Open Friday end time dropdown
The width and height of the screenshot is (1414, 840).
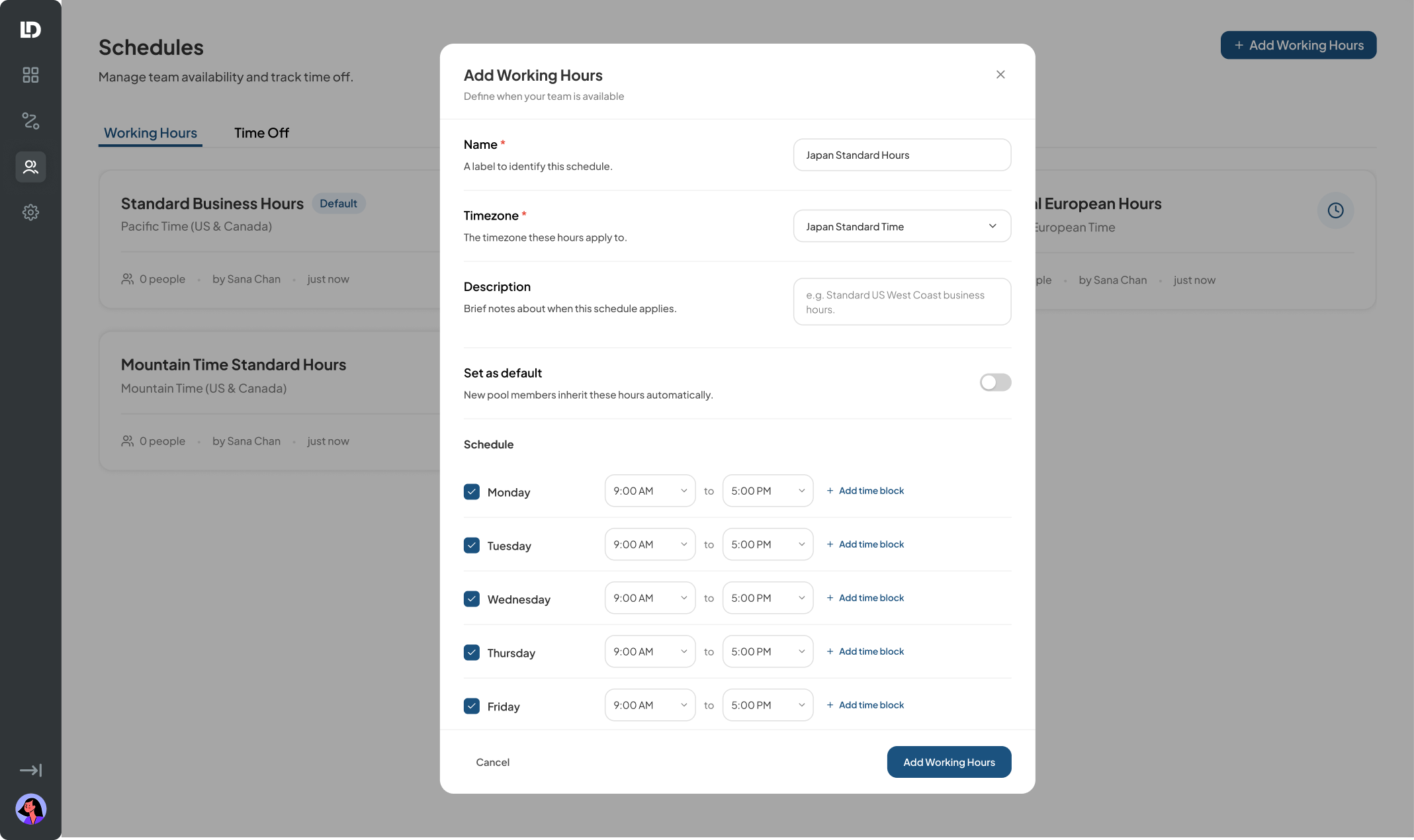[x=768, y=705]
